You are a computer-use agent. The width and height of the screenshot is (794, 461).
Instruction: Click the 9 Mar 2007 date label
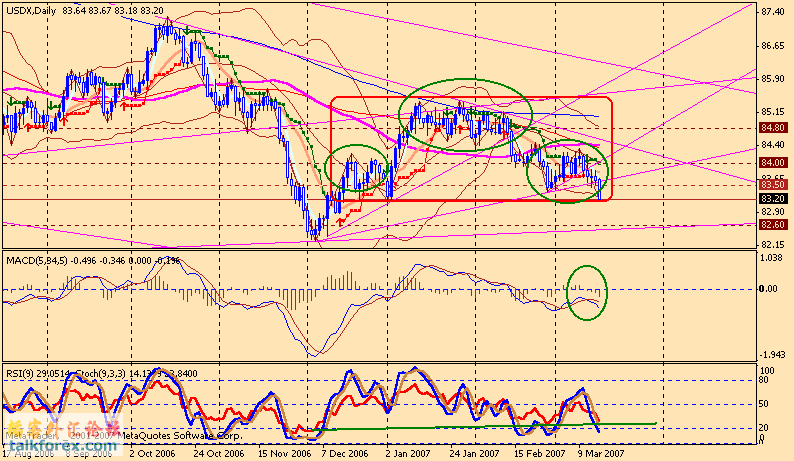601,453
